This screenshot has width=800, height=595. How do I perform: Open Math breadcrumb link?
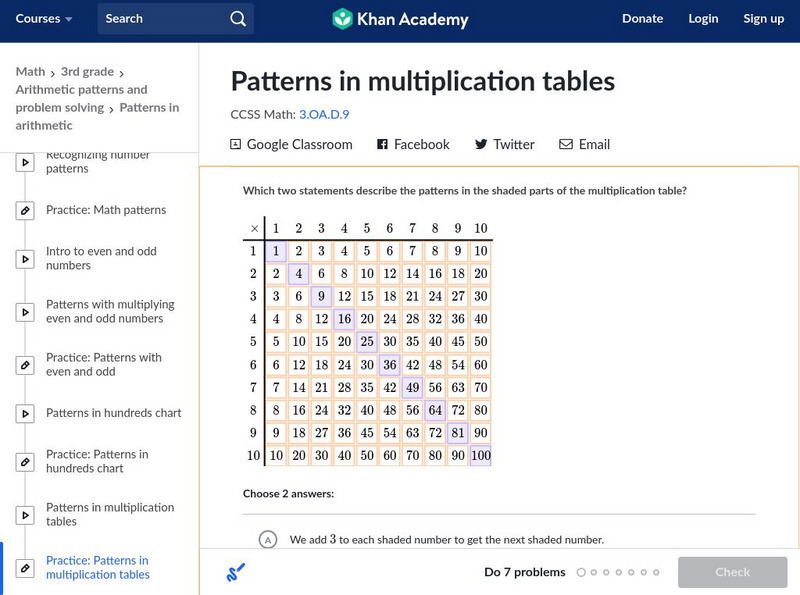point(30,72)
